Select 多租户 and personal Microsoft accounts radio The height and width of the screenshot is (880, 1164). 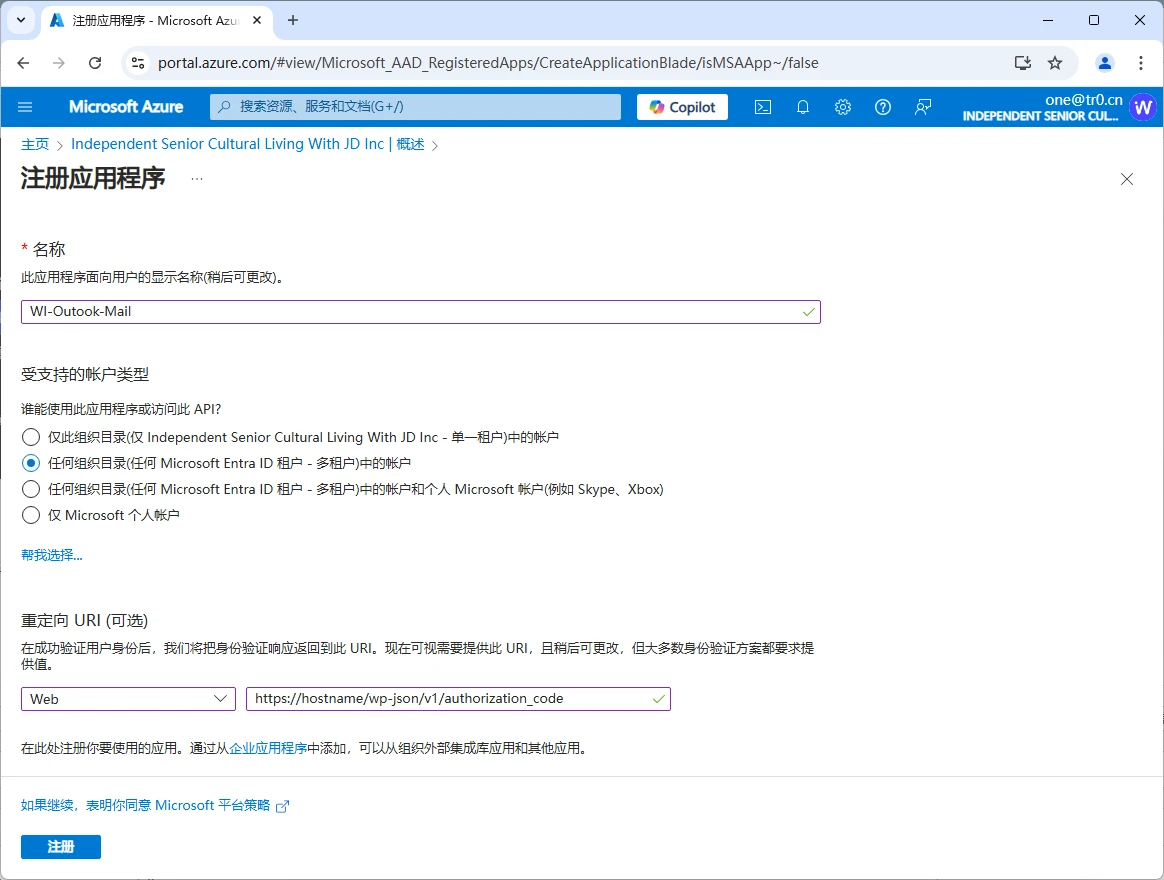(30, 489)
